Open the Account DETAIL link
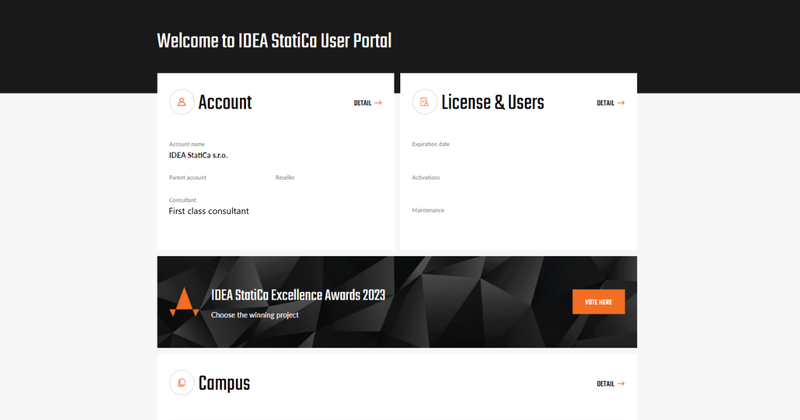This screenshot has width=800, height=420. point(367,103)
